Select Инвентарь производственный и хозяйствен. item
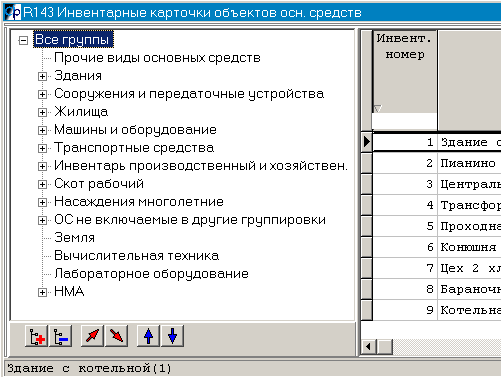 201,166
